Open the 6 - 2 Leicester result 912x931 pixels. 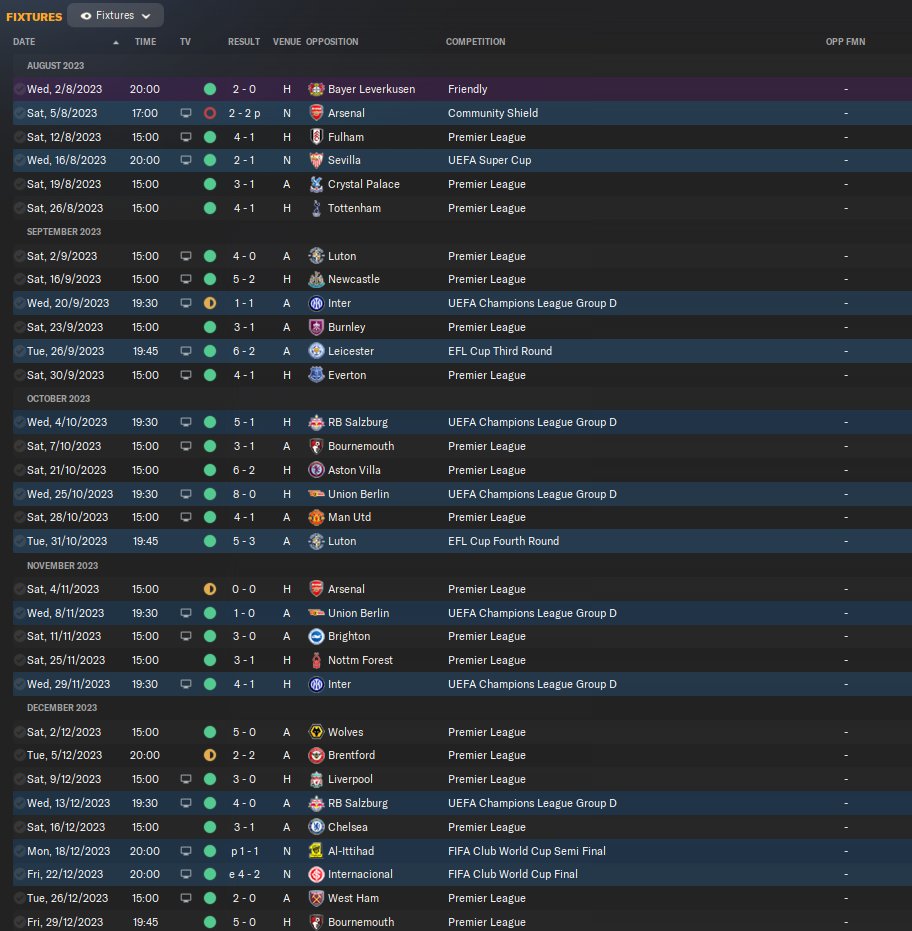pyautogui.click(x=244, y=351)
